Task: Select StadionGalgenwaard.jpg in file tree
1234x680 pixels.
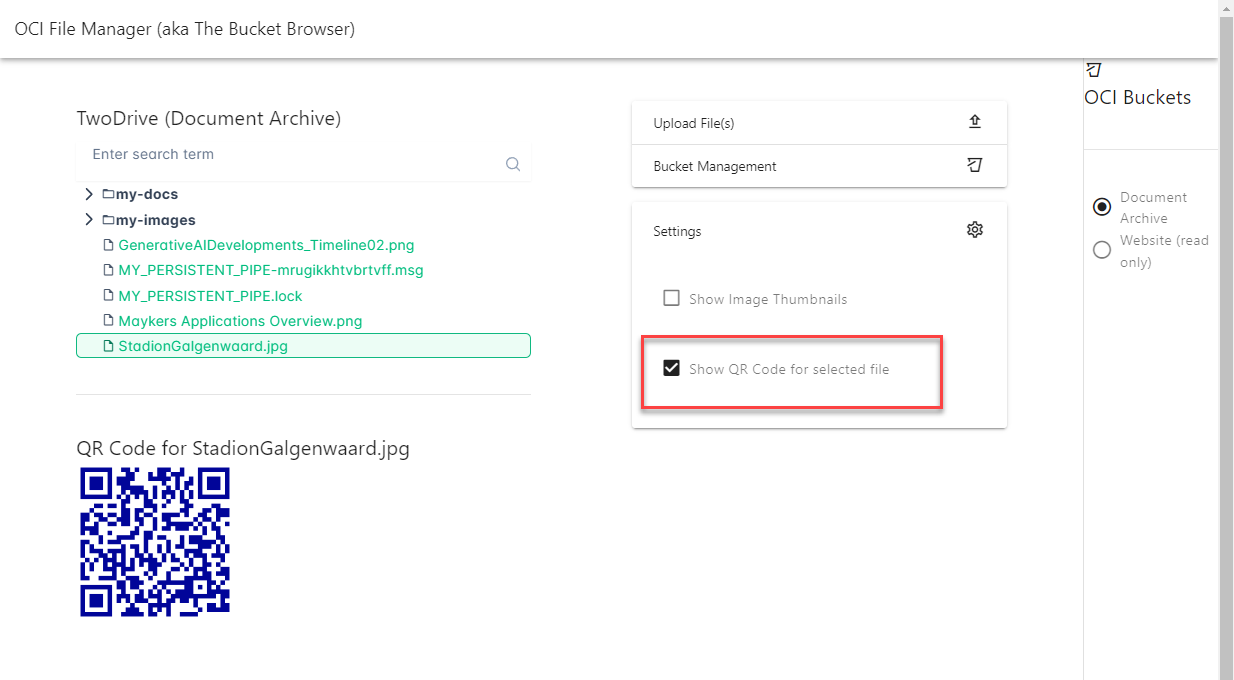Action: pyautogui.click(x=303, y=346)
